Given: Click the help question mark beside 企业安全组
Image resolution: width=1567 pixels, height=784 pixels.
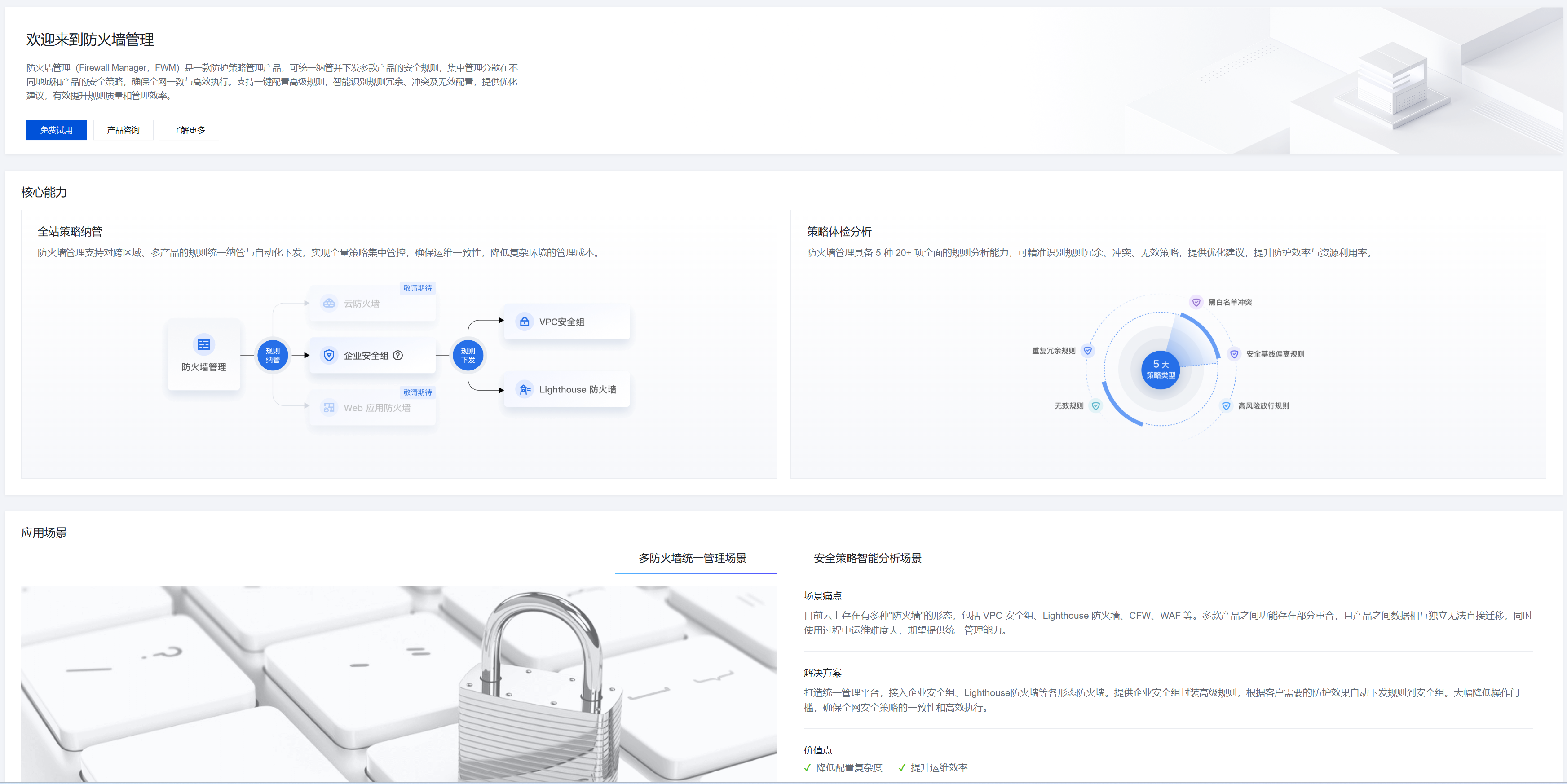Looking at the screenshot, I should click(x=398, y=355).
